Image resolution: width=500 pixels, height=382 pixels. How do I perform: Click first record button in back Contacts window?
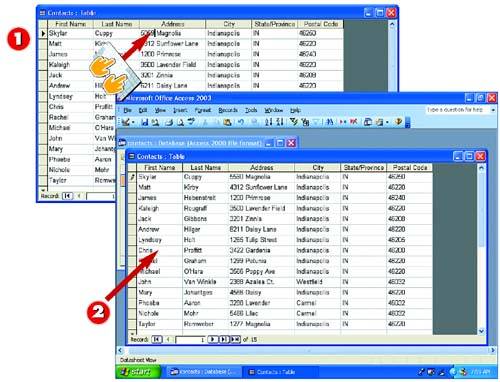[67, 196]
